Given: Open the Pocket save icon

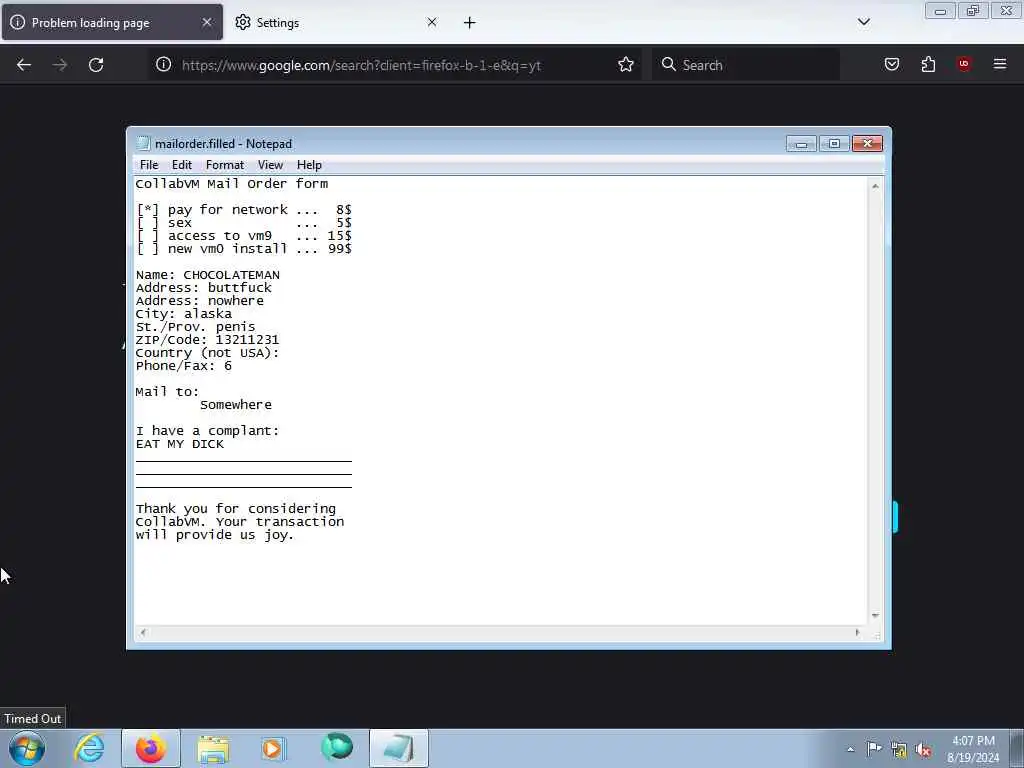Looking at the screenshot, I should point(892,64).
